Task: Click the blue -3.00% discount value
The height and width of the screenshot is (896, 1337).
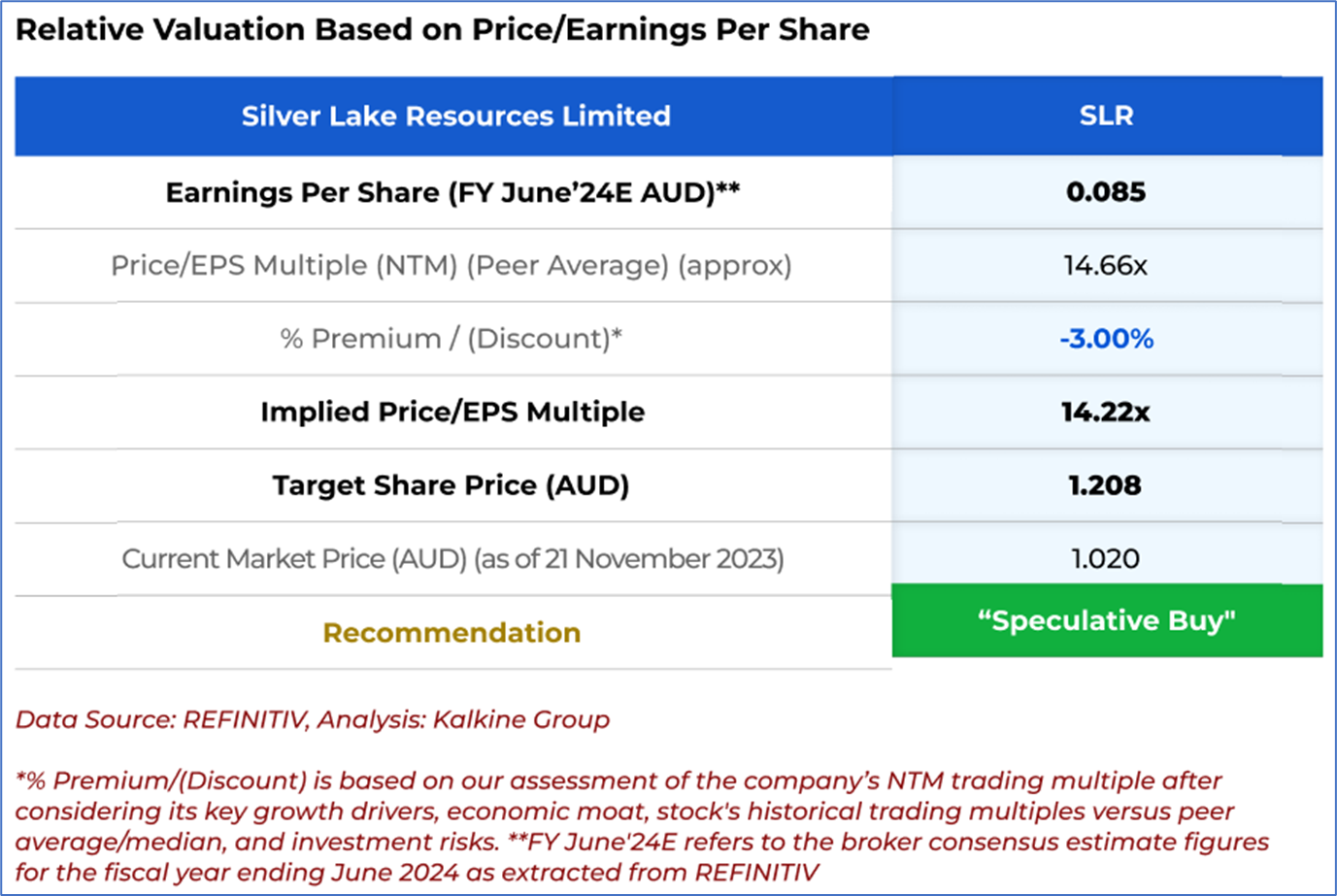Action: point(1106,339)
